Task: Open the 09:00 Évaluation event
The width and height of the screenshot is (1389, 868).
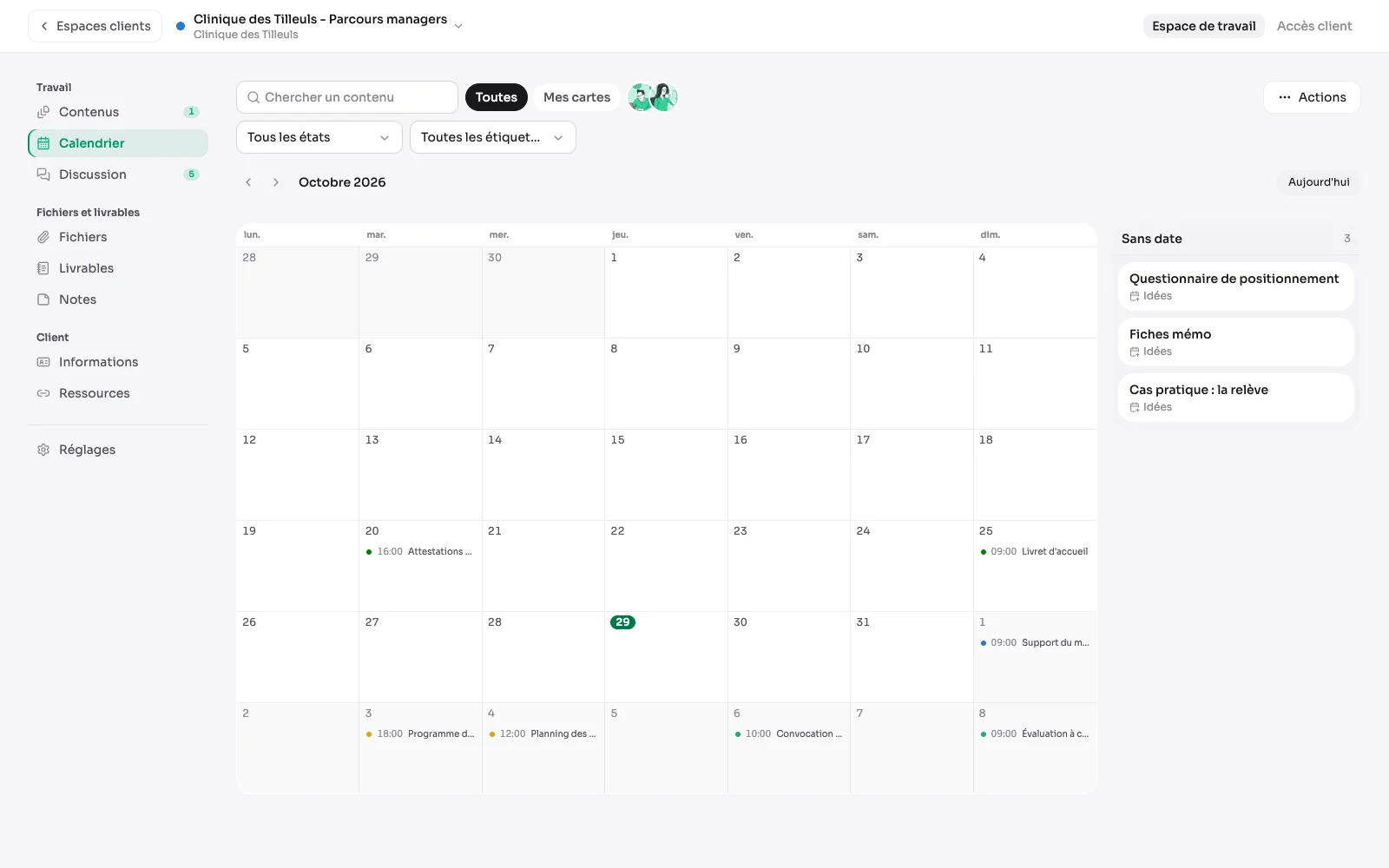Action: pyautogui.click(x=1035, y=734)
